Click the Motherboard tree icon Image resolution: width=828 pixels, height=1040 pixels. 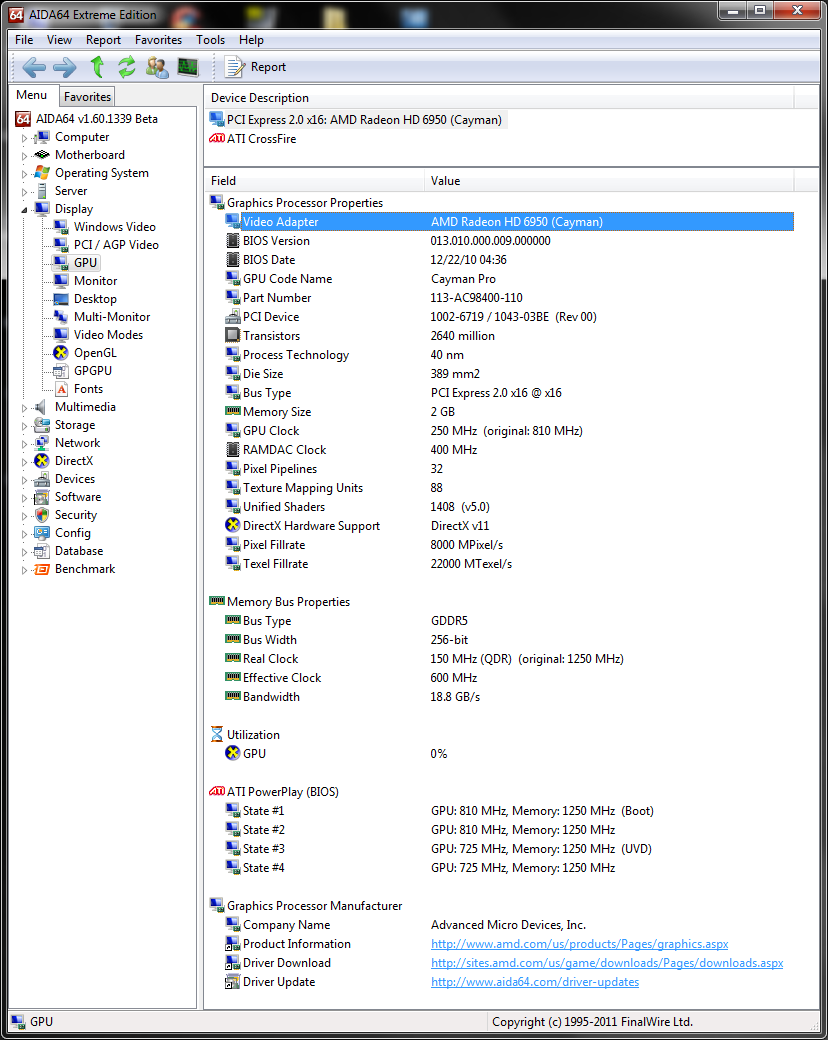42,155
